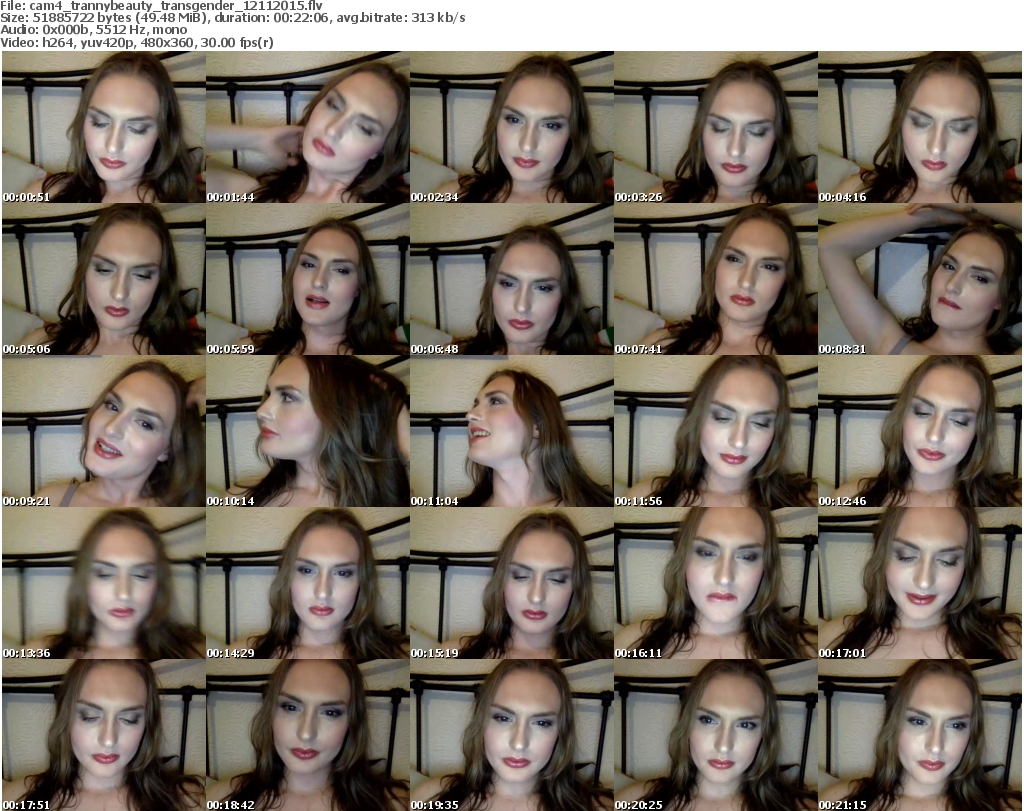Image resolution: width=1024 pixels, height=811 pixels.
Task: Choose the blurred frame at 00:13:36
Action: click(104, 583)
